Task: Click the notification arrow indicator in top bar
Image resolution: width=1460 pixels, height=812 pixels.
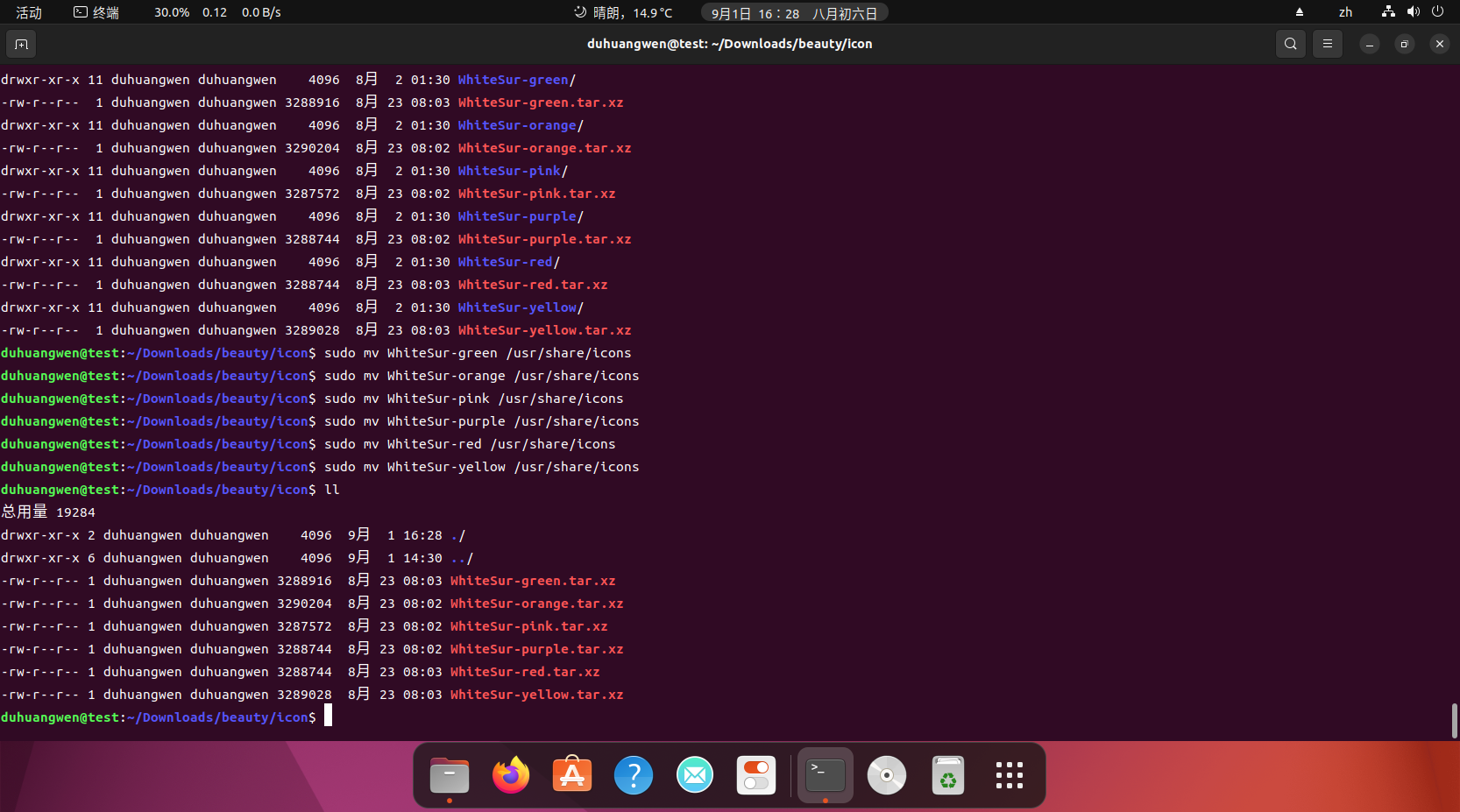Action: pyautogui.click(x=1300, y=12)
